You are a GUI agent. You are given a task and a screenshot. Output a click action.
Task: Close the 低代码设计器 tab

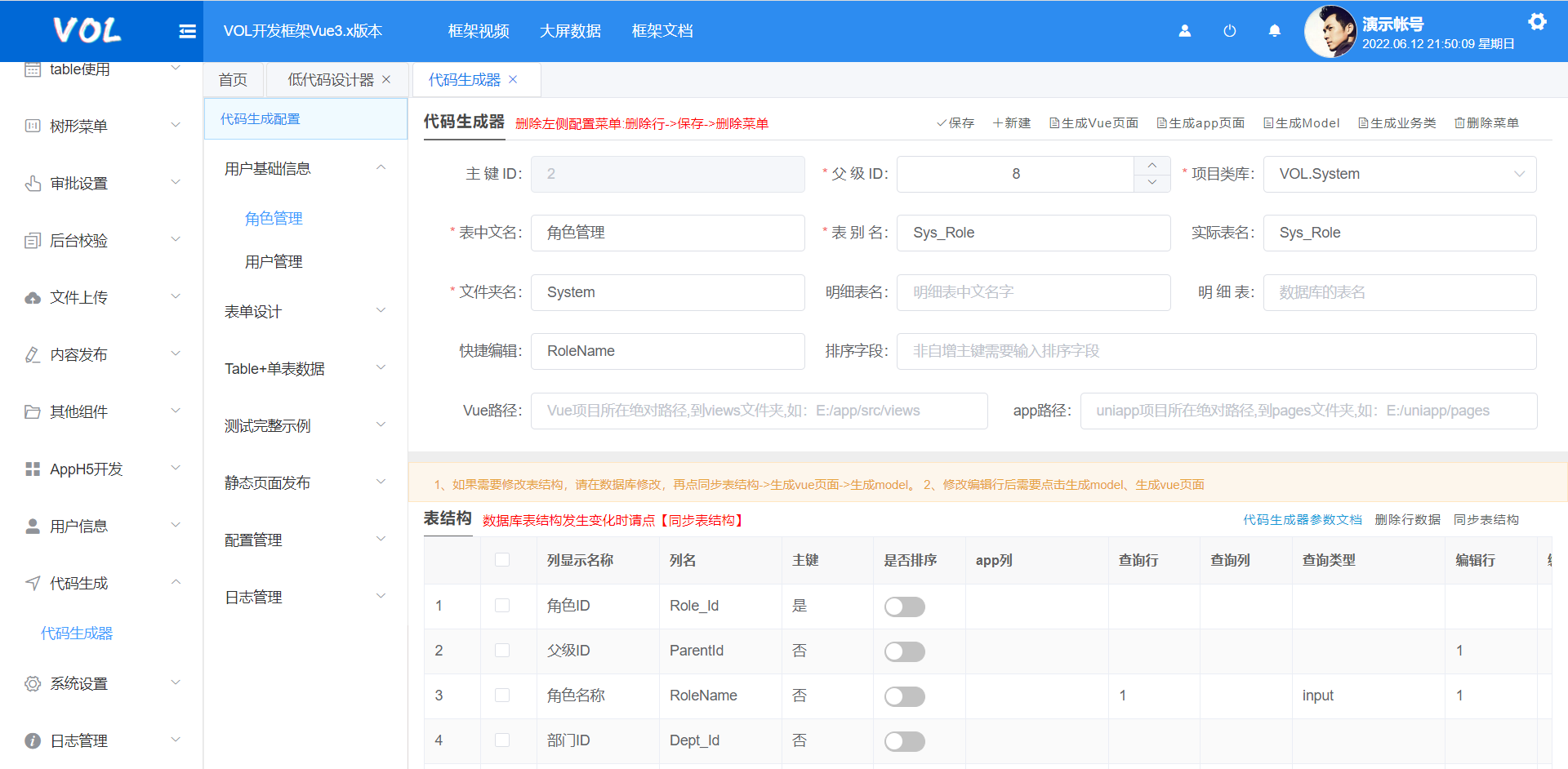click(x=386, y=79)
